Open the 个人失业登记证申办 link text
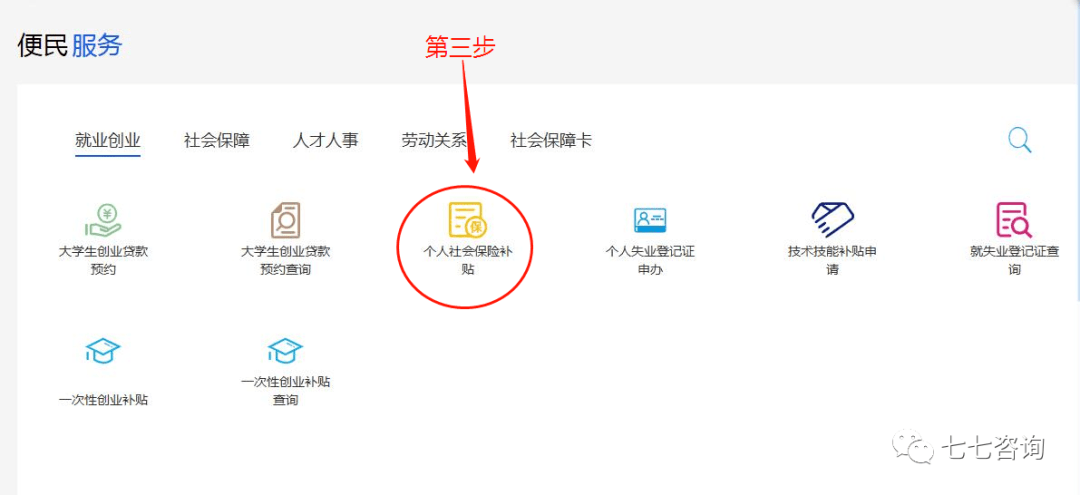 click(x=650, y=260)
